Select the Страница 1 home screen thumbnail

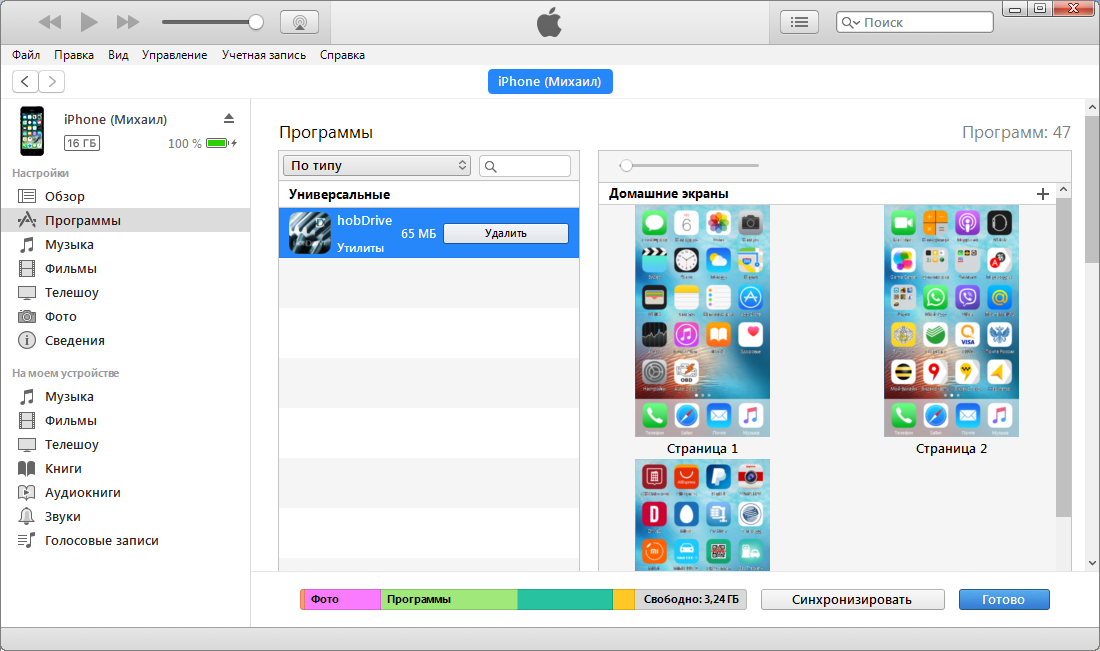(x=702, y=321)
